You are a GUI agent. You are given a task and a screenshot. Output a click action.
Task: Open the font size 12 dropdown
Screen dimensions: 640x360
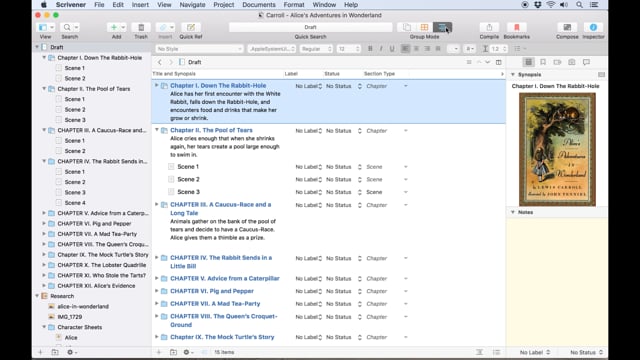click(x=349, y=49)
